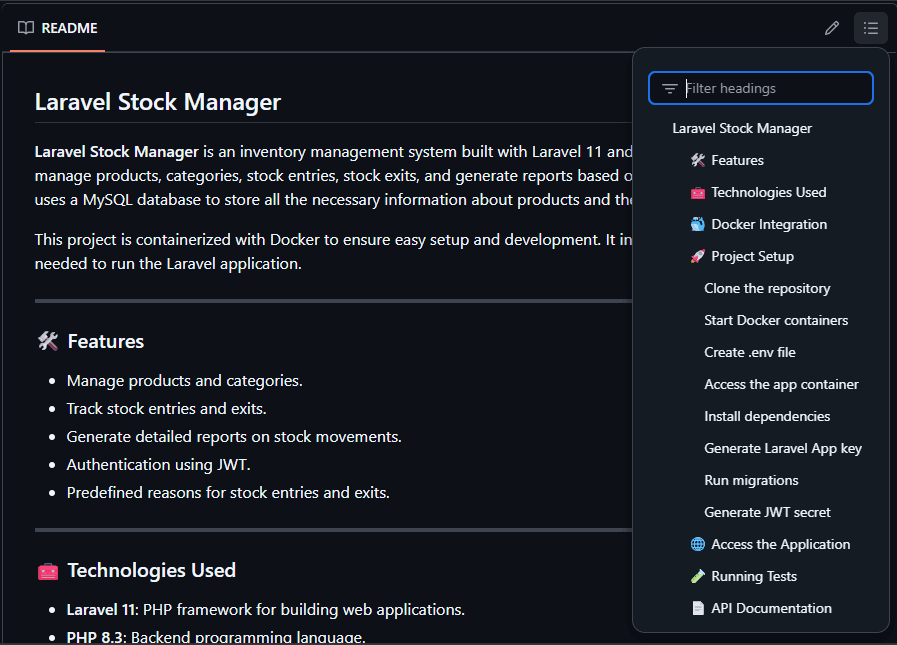Click 'Track stock entries and exits.' bullet
This screenshot has width=897, height=645.
tap(166, 409)
